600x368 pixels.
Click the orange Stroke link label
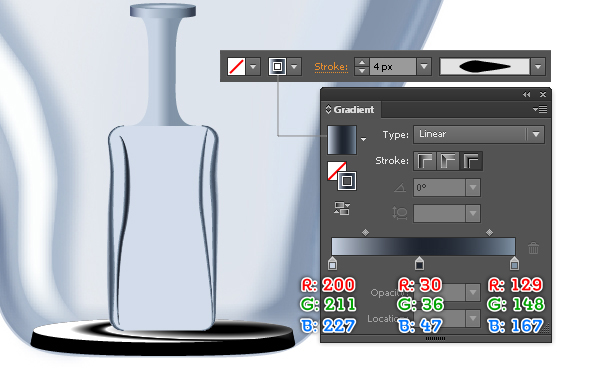[331, 67]
